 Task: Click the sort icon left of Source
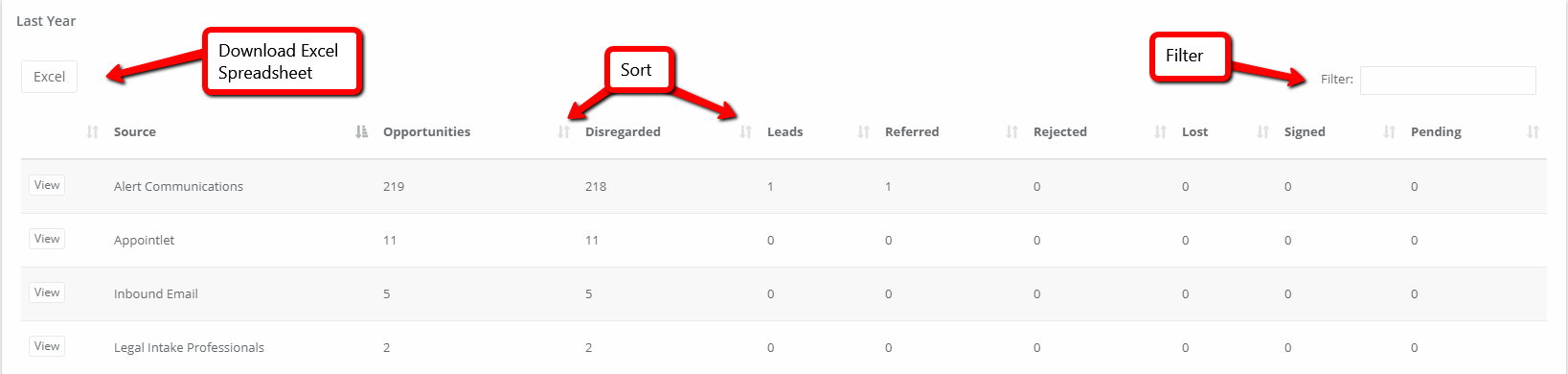point(92,131)
